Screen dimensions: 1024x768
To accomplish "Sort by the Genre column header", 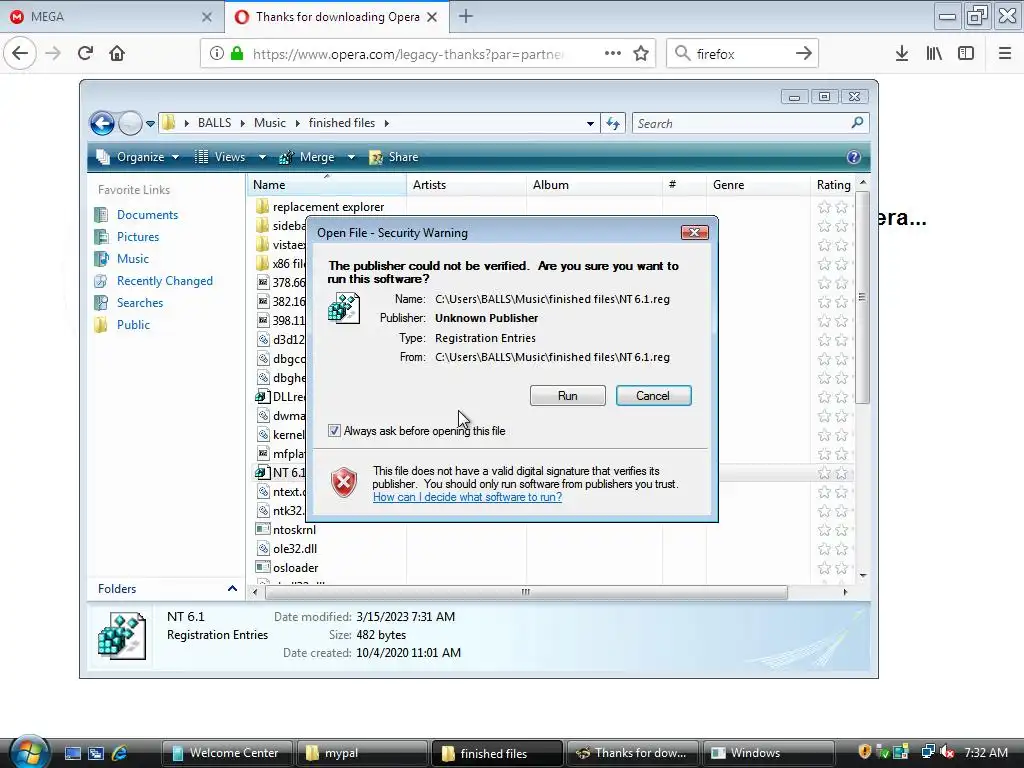I will [x=758, y=185].
